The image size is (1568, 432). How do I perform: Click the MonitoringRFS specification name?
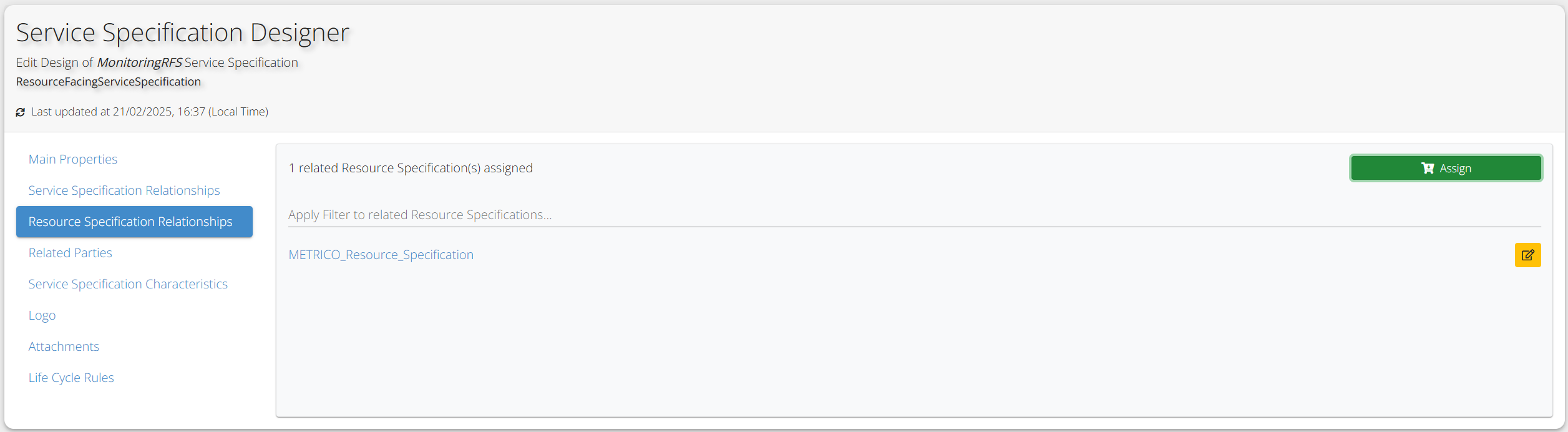click(x=140, y=62)
